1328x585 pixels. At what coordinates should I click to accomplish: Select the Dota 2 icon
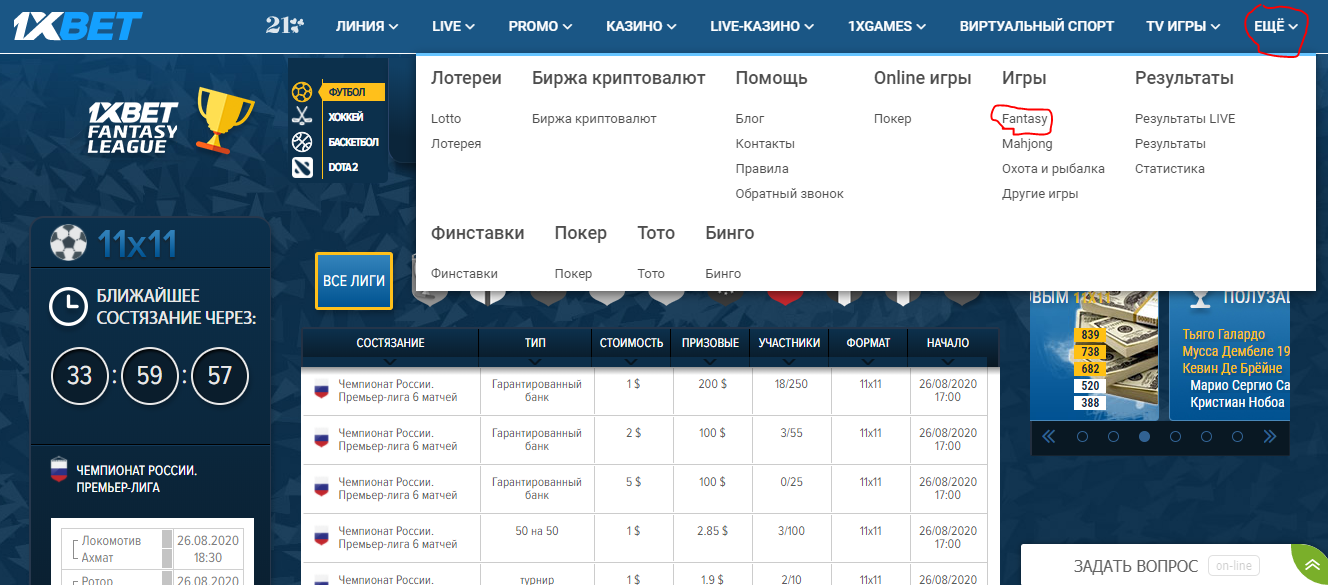(x=302, y=167)
